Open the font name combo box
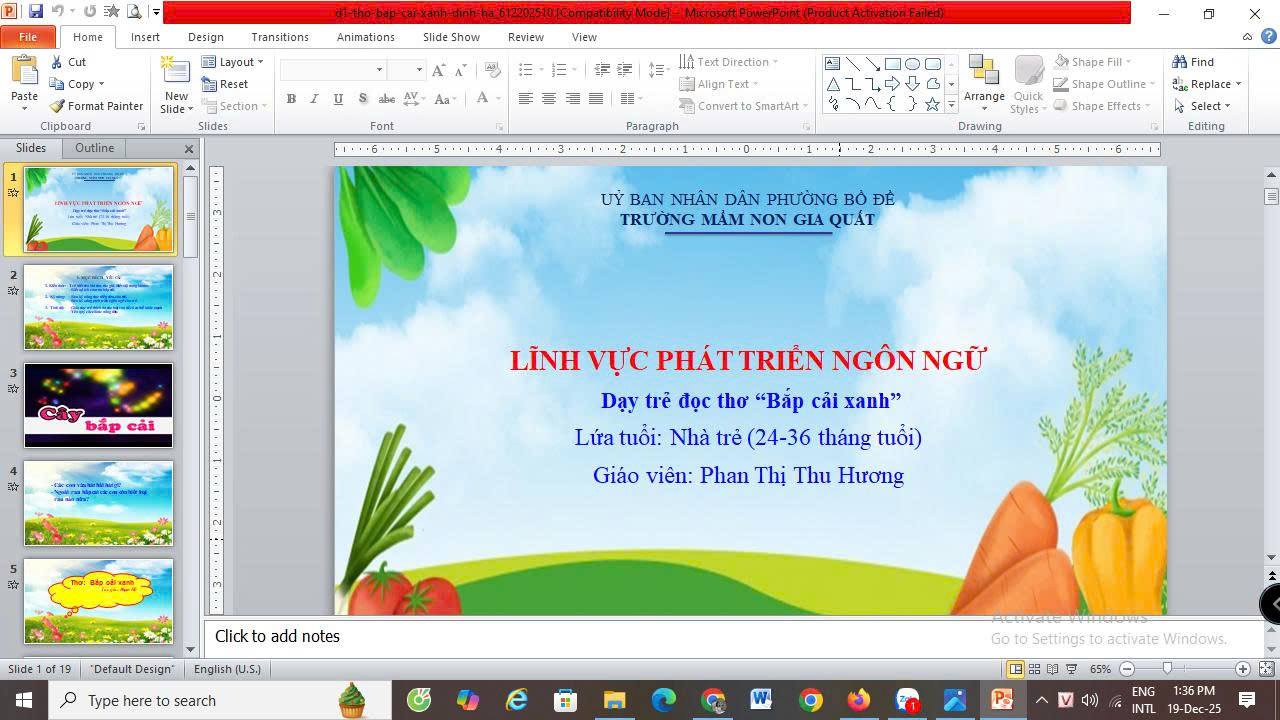Screen dimensions: 1280x720 click(333, 70)
